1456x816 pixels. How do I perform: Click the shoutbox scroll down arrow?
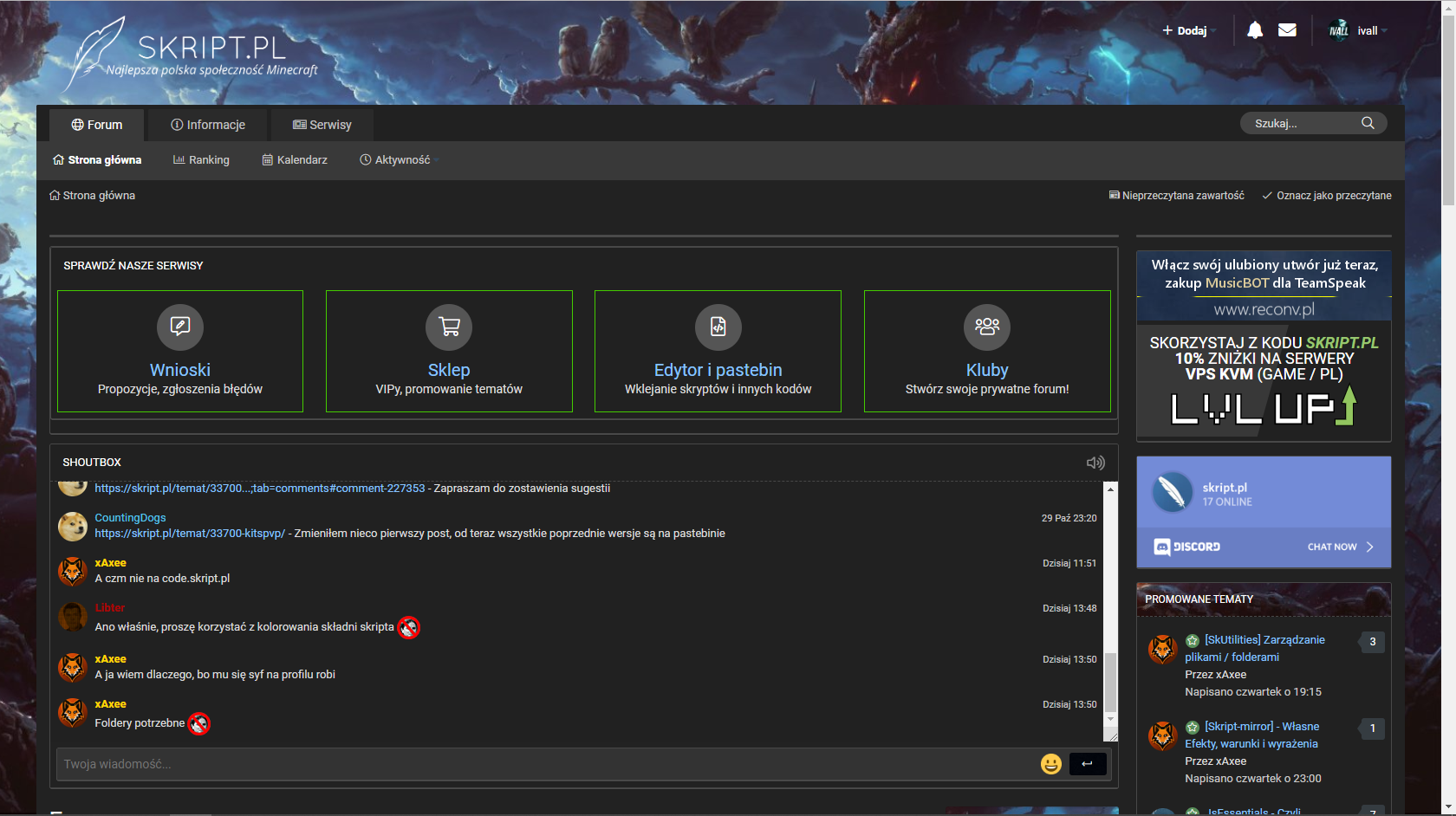click(x=1110, y=719)
